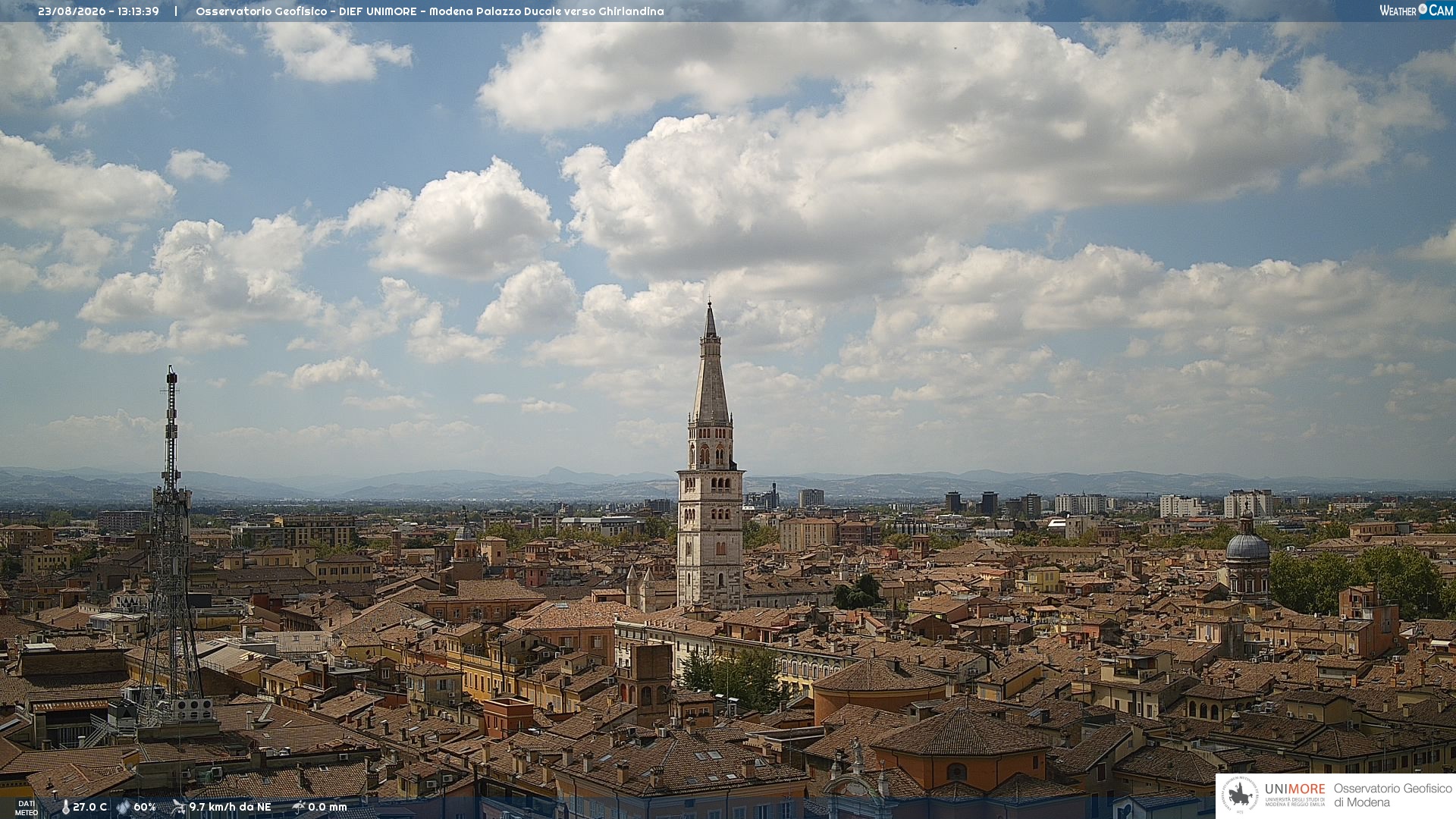Click the grey church dome on right
This screenshot has width=1456, height=819.
(x=1247, y=546)
